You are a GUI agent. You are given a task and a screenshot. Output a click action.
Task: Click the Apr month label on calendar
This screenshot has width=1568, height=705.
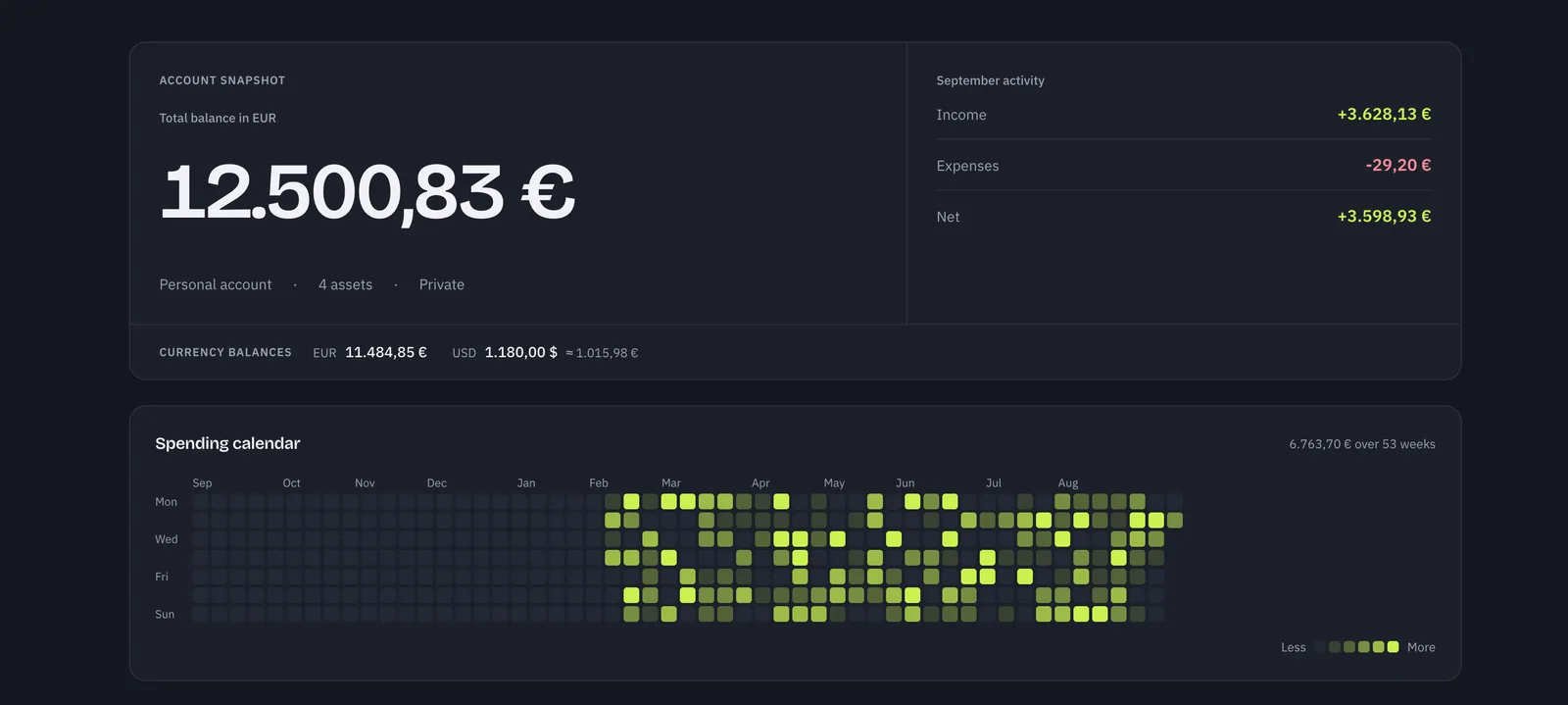760,483
